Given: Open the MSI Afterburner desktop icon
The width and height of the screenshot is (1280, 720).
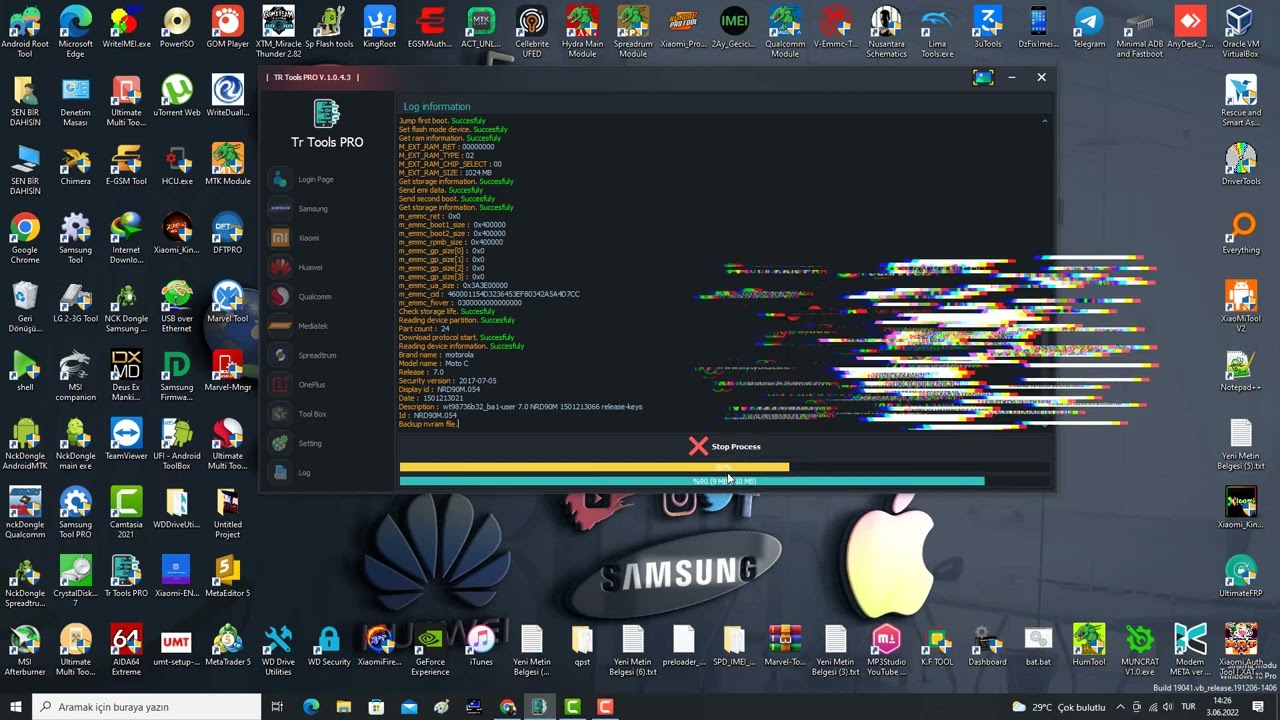Looking at the screenshot, I should pyautogui.click(x=25, y=651).
